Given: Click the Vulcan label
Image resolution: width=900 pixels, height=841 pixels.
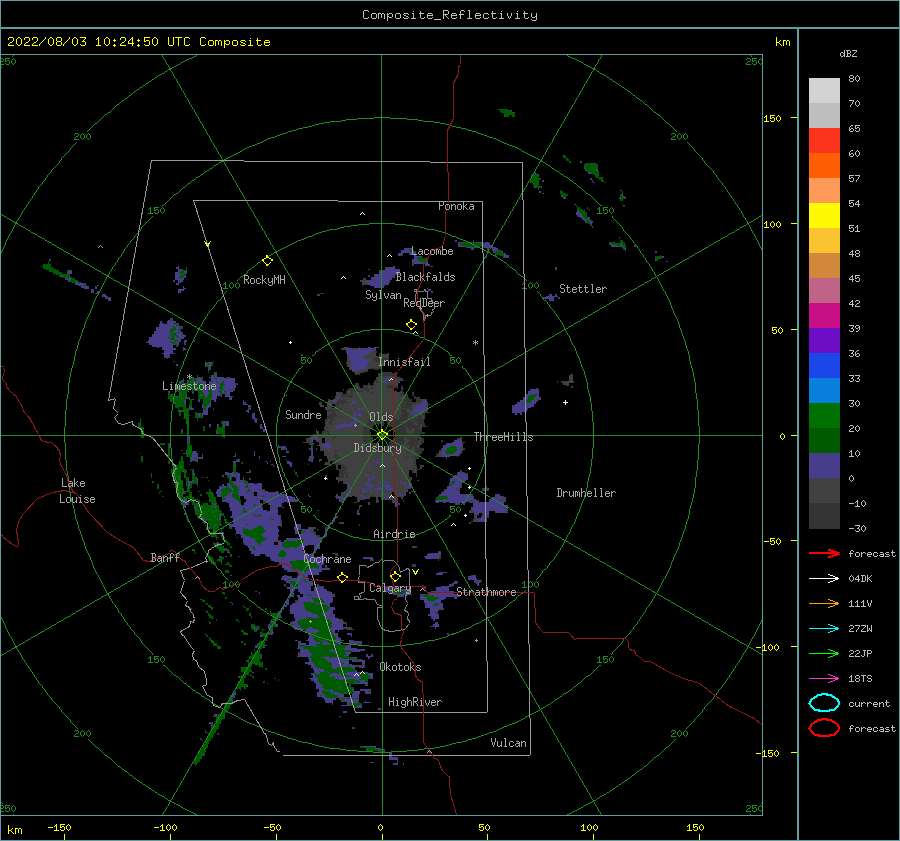Looking at the screenshot, I should (508, 743).
